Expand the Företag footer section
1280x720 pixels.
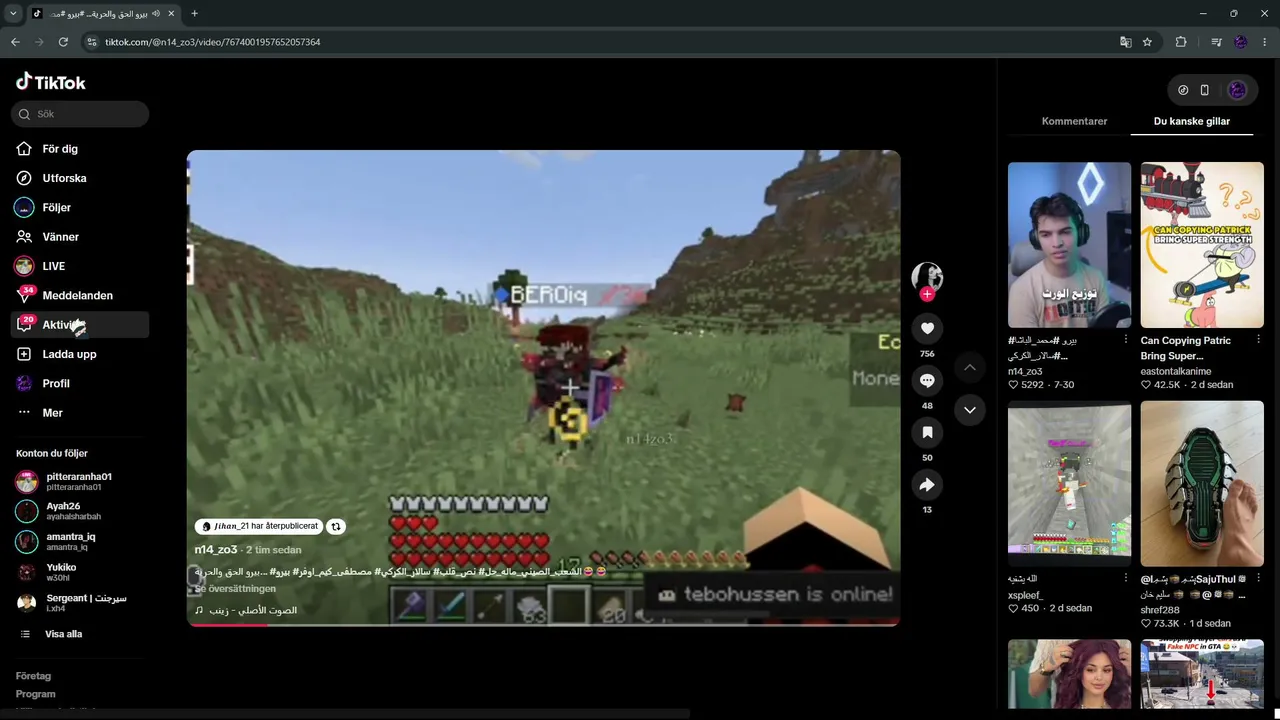34,676
